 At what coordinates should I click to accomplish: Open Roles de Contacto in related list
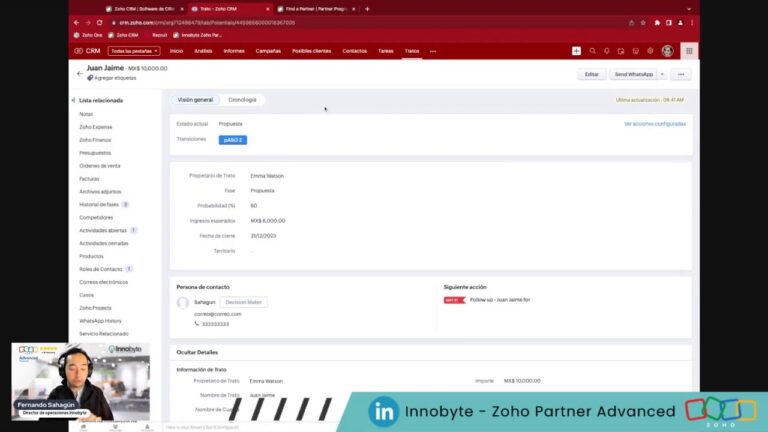[x=100, y=269]
